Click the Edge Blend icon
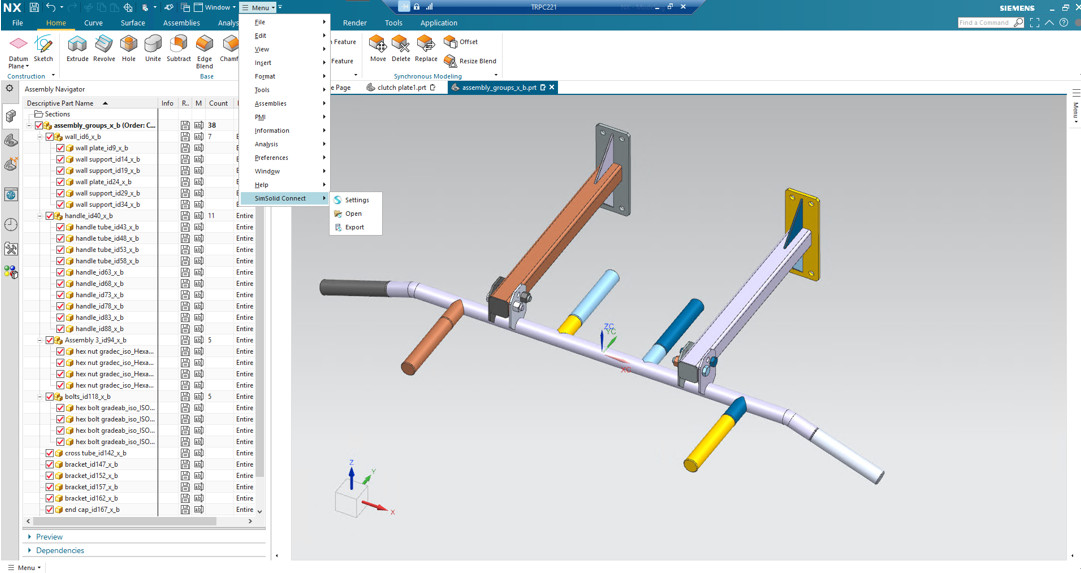Viewport: 1081px width, 573px height. [x=204, y=47]
